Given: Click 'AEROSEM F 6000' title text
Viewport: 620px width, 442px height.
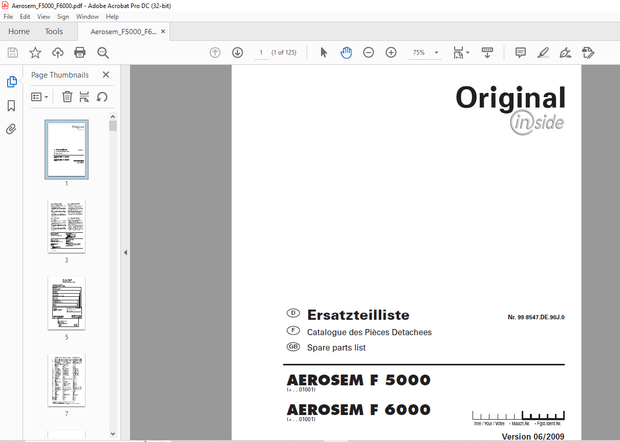Looking at the screenshot, I should coord(359,410).
